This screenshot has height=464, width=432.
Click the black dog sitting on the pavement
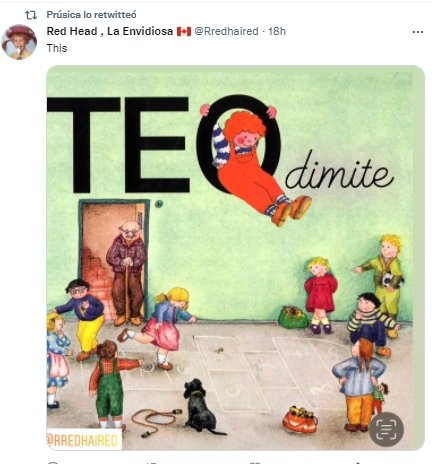(200, 407)
